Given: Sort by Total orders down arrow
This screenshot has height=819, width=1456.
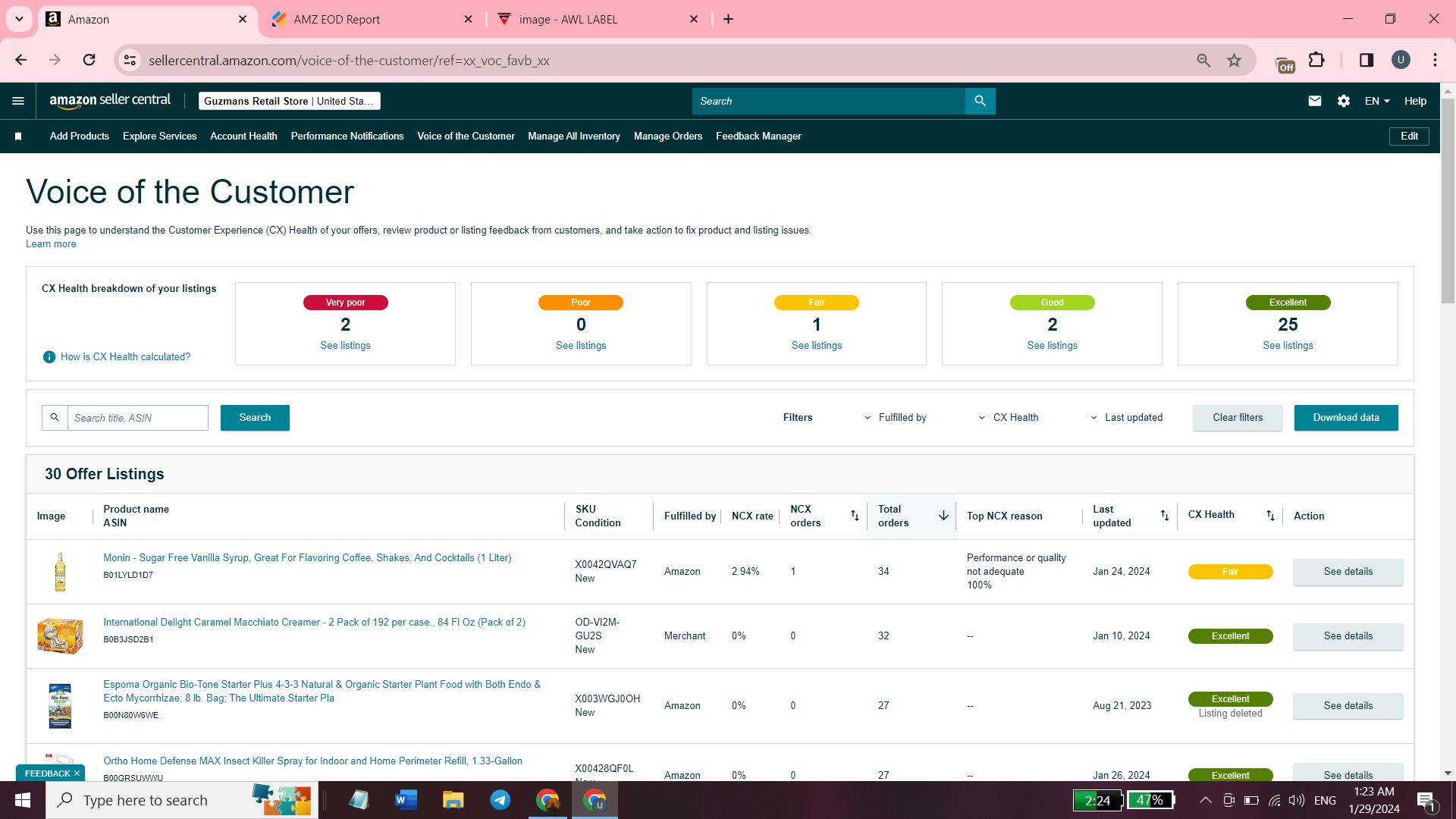Looking at the screenshot, I should pyautogui.click(x=943, y=516).
